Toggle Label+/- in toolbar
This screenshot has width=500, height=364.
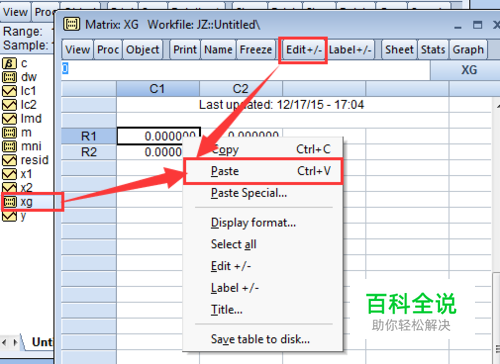pos(350,50)
